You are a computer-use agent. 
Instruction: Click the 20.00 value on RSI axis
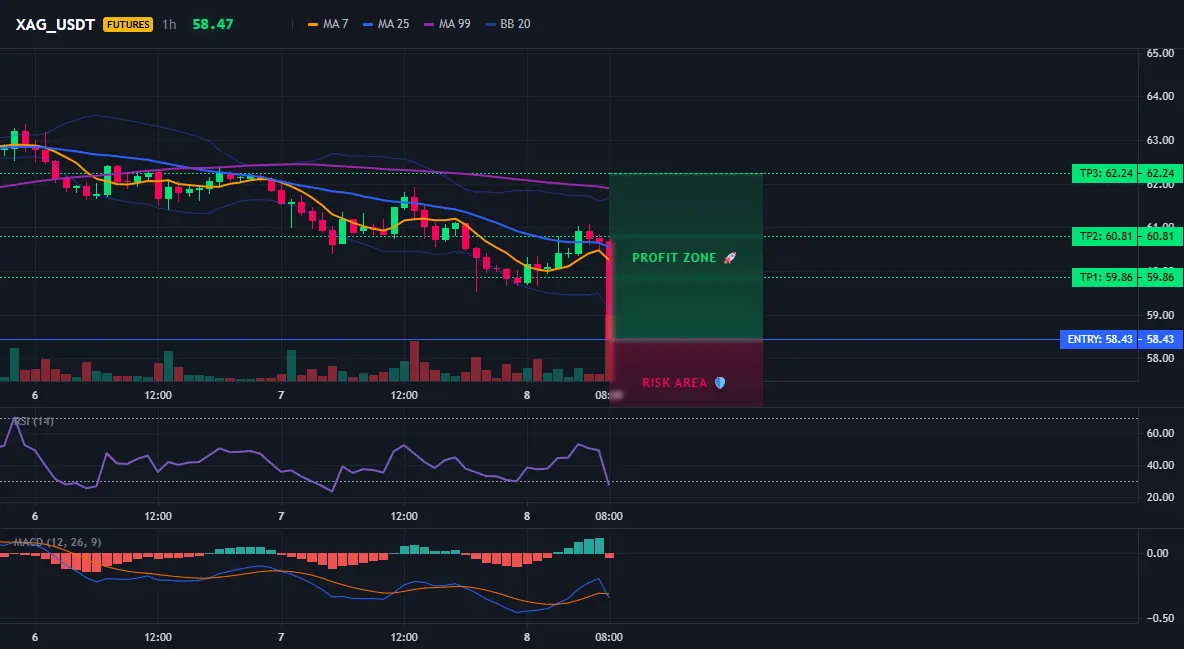tap(1160, 497)
